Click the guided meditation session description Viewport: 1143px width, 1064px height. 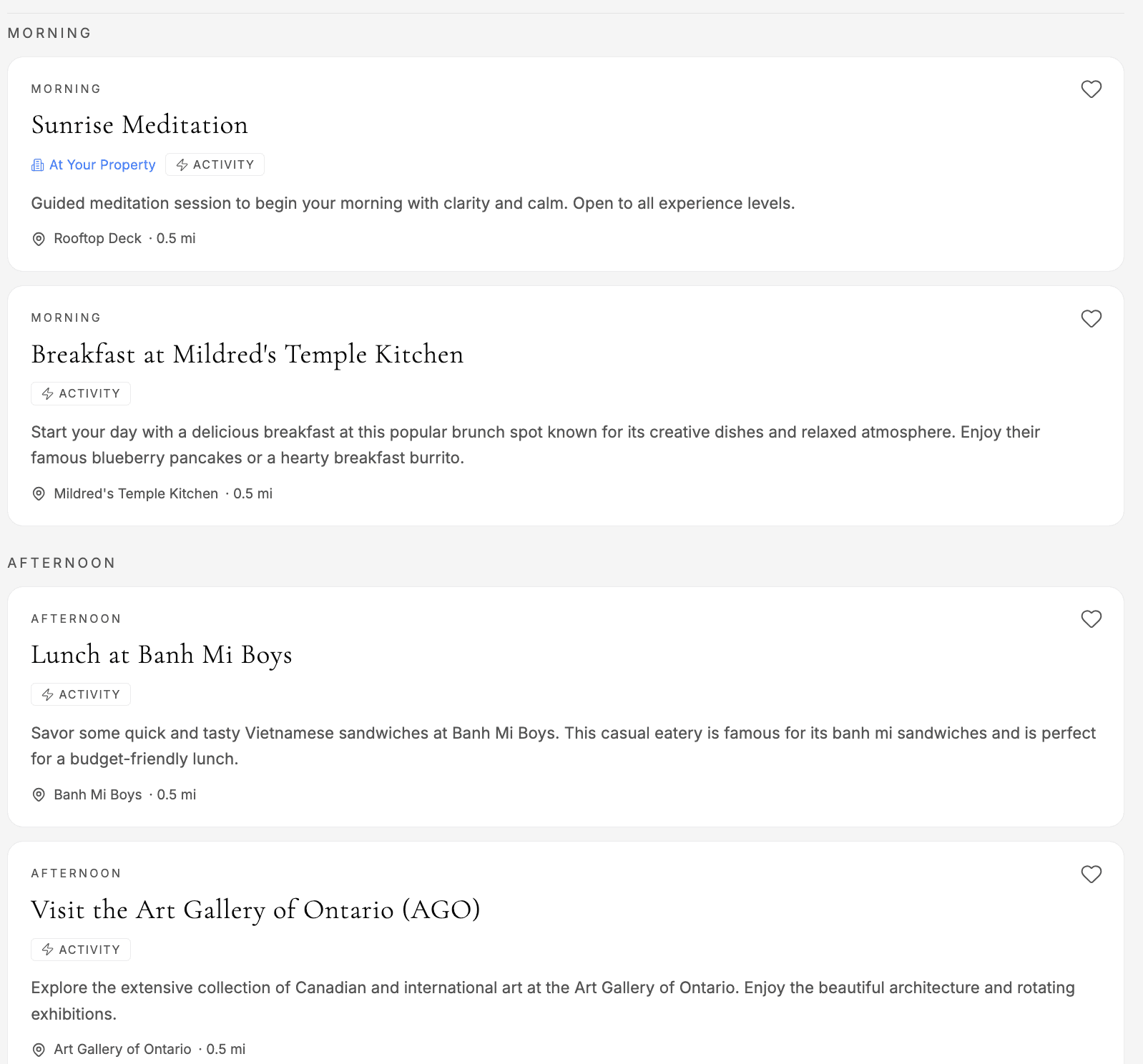413,204
